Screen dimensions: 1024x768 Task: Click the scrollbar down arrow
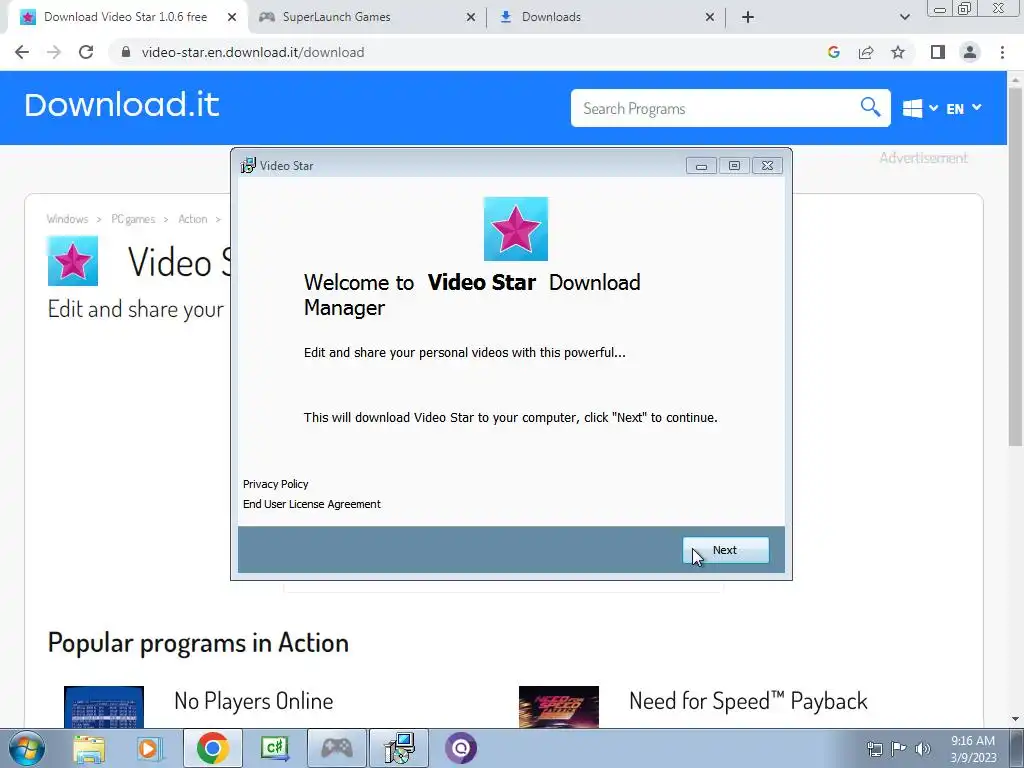[x=1015, y=720]
